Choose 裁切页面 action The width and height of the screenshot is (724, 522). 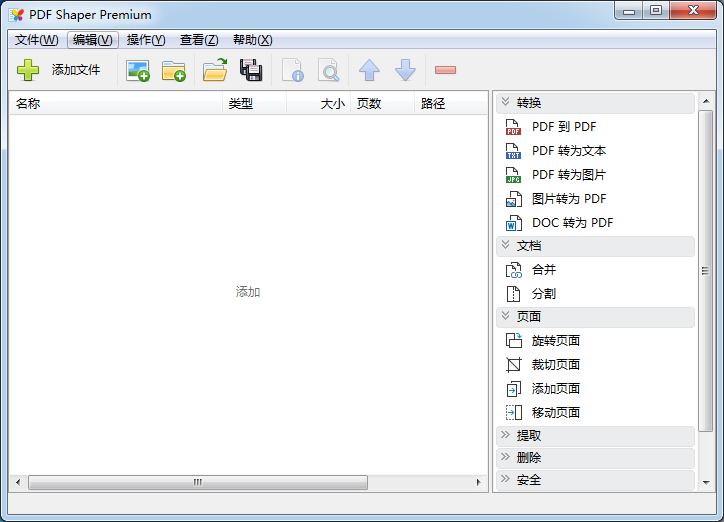556,365
